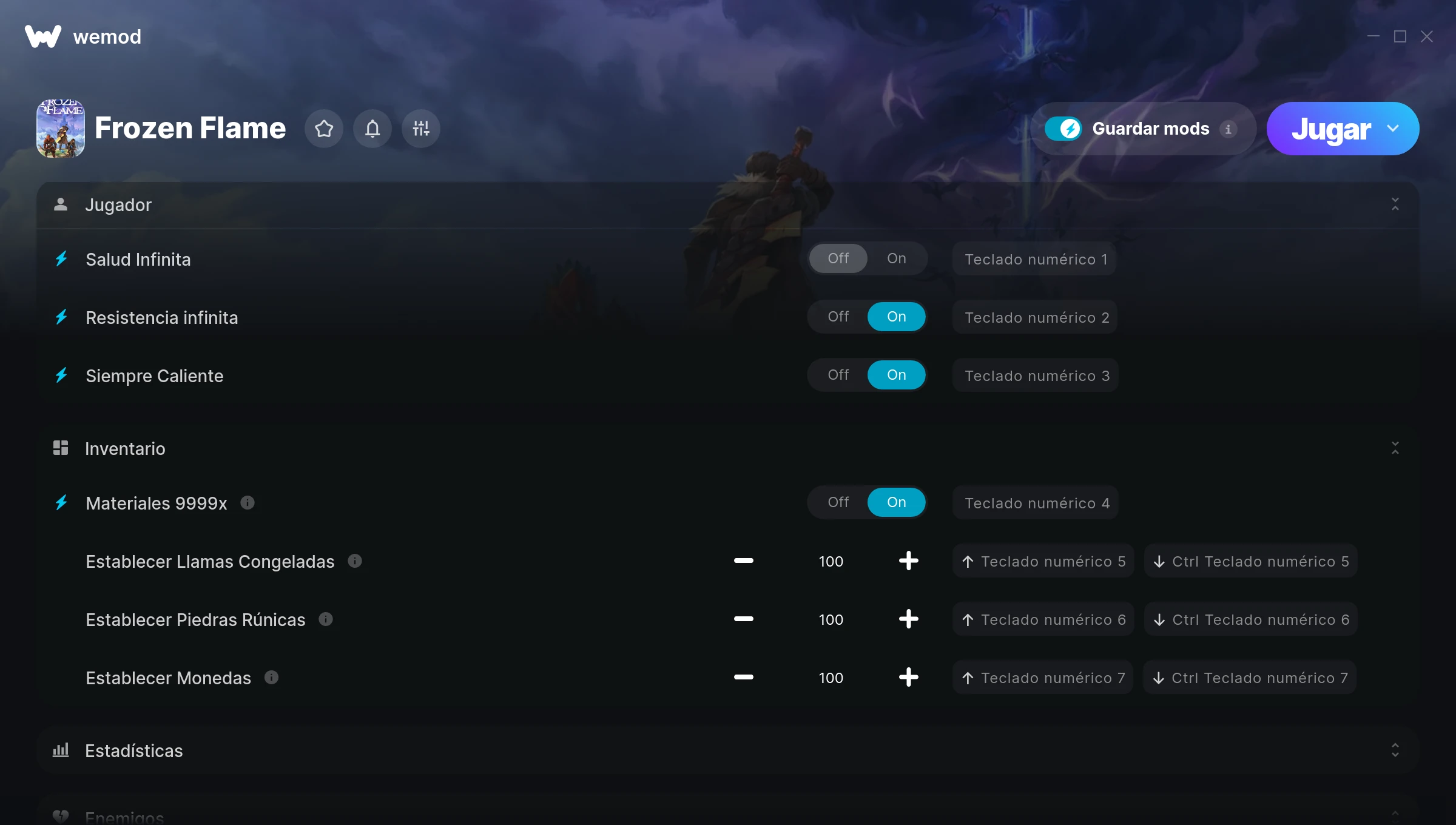Collapse the Inventario section
Image resolution: width=1456 pixels, height=825 pixels.
(1395, 448)
